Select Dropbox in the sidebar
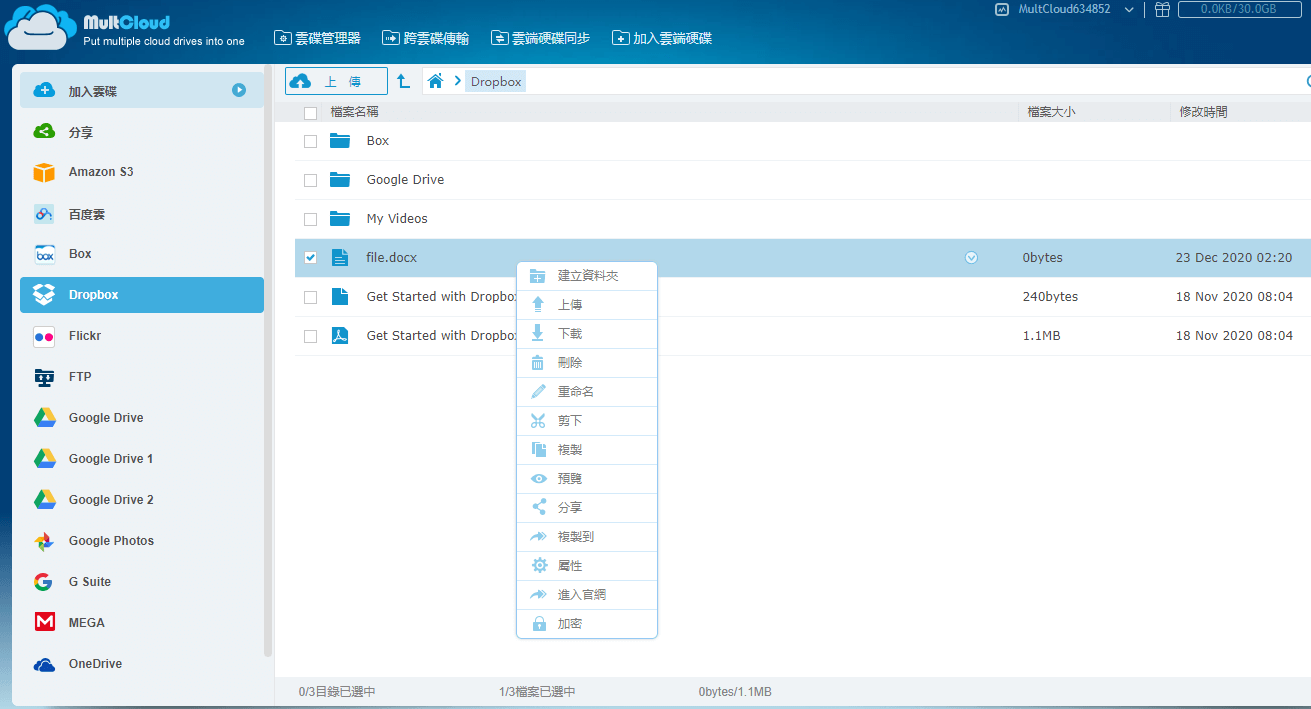Image resolution: width=1311 pixels, height=709 pixels. 142,295
